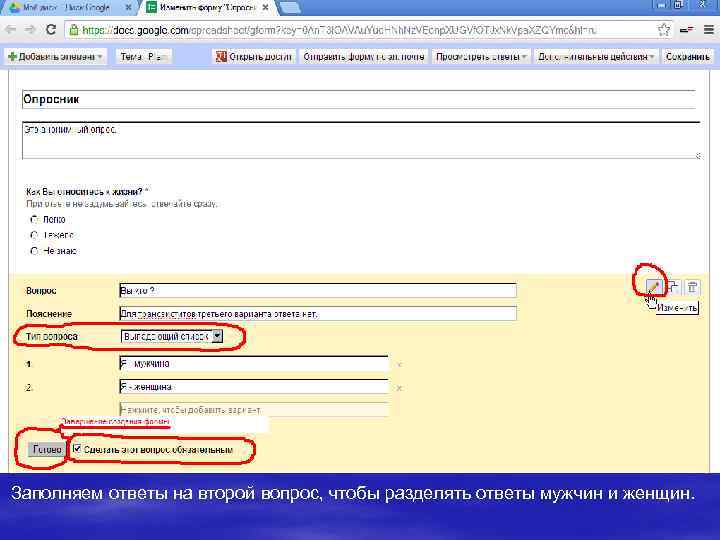Open the 'Тема' theme button
Image resolution: width=720 pixels, height=540 pixels.
point(143,56)
